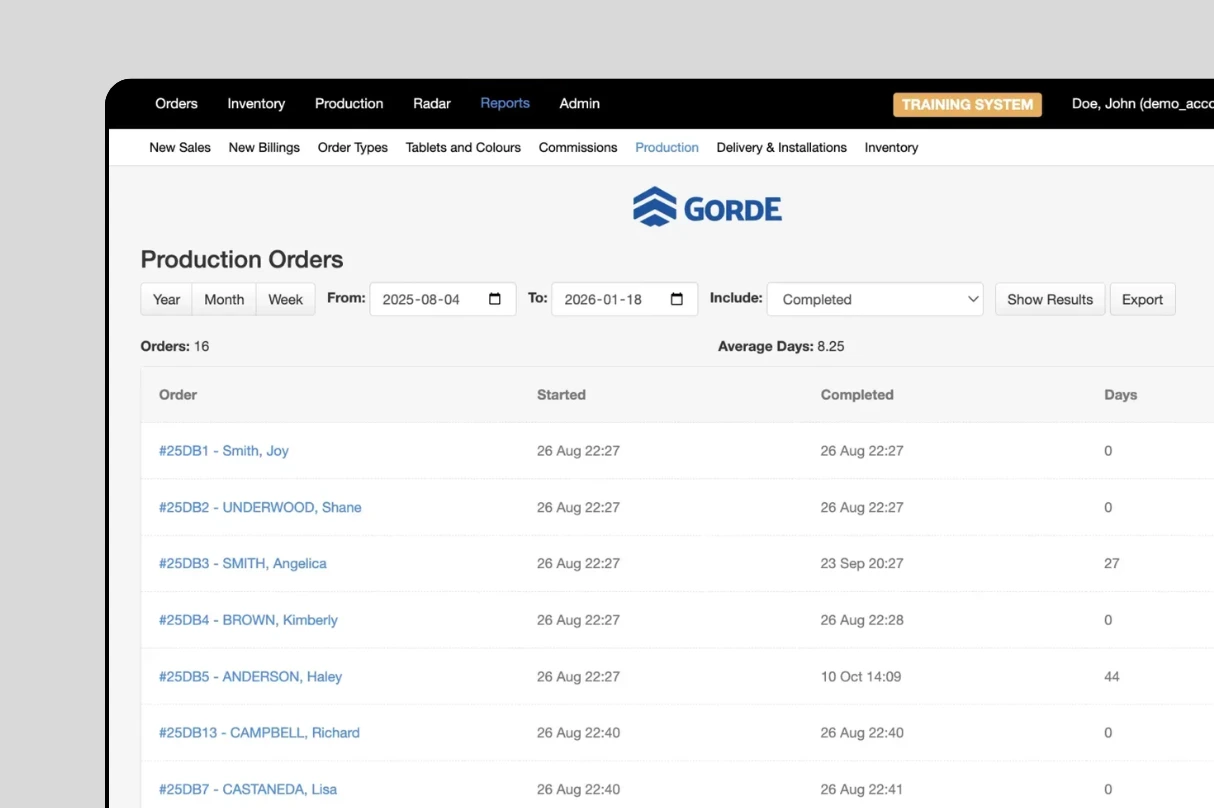Viewport: 1214px width, 808px height.
Task: Open the Radar menu
Action: tap(432, 103)
